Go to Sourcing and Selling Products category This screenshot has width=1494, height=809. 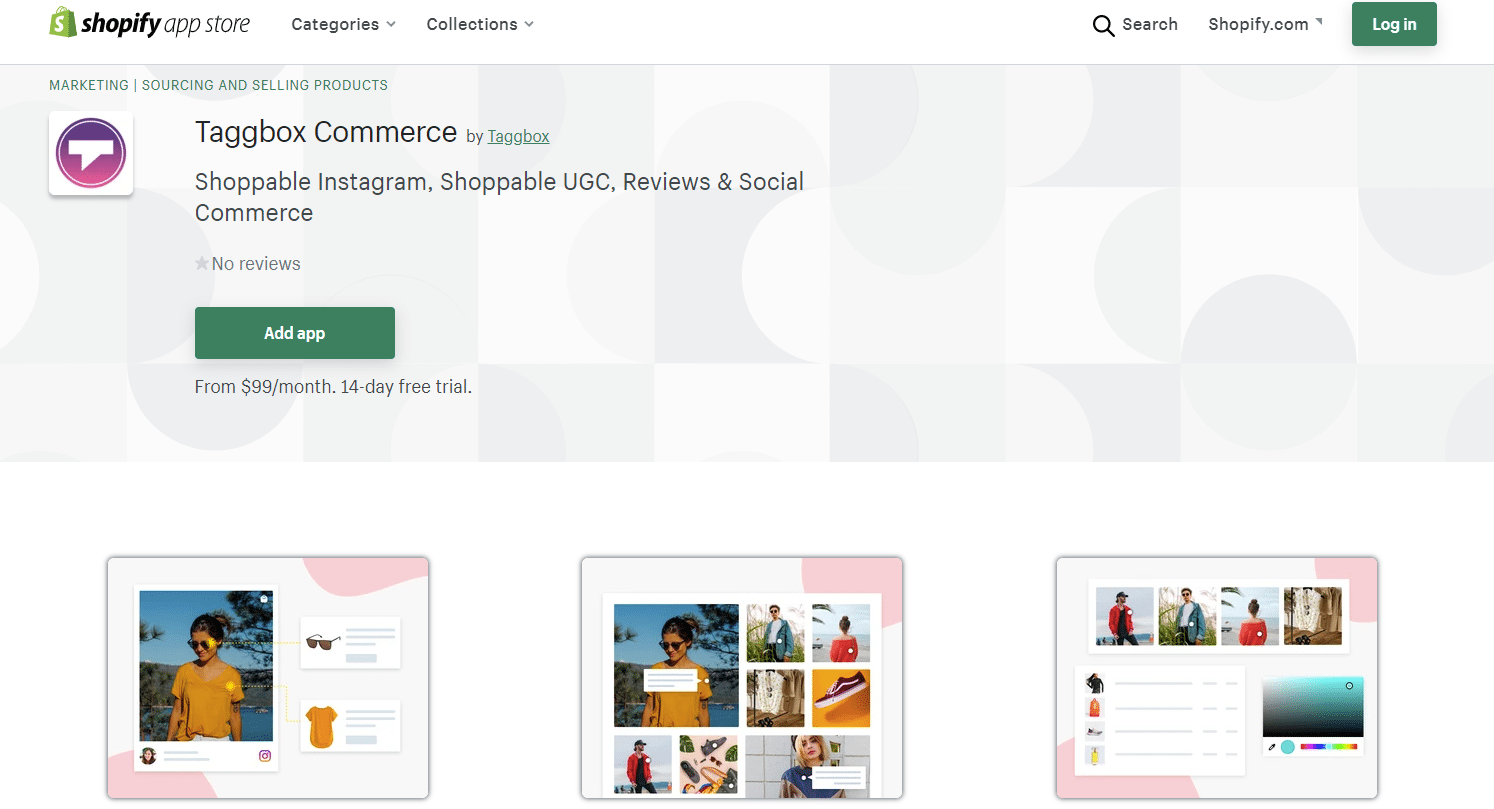(x=265, y=85)
